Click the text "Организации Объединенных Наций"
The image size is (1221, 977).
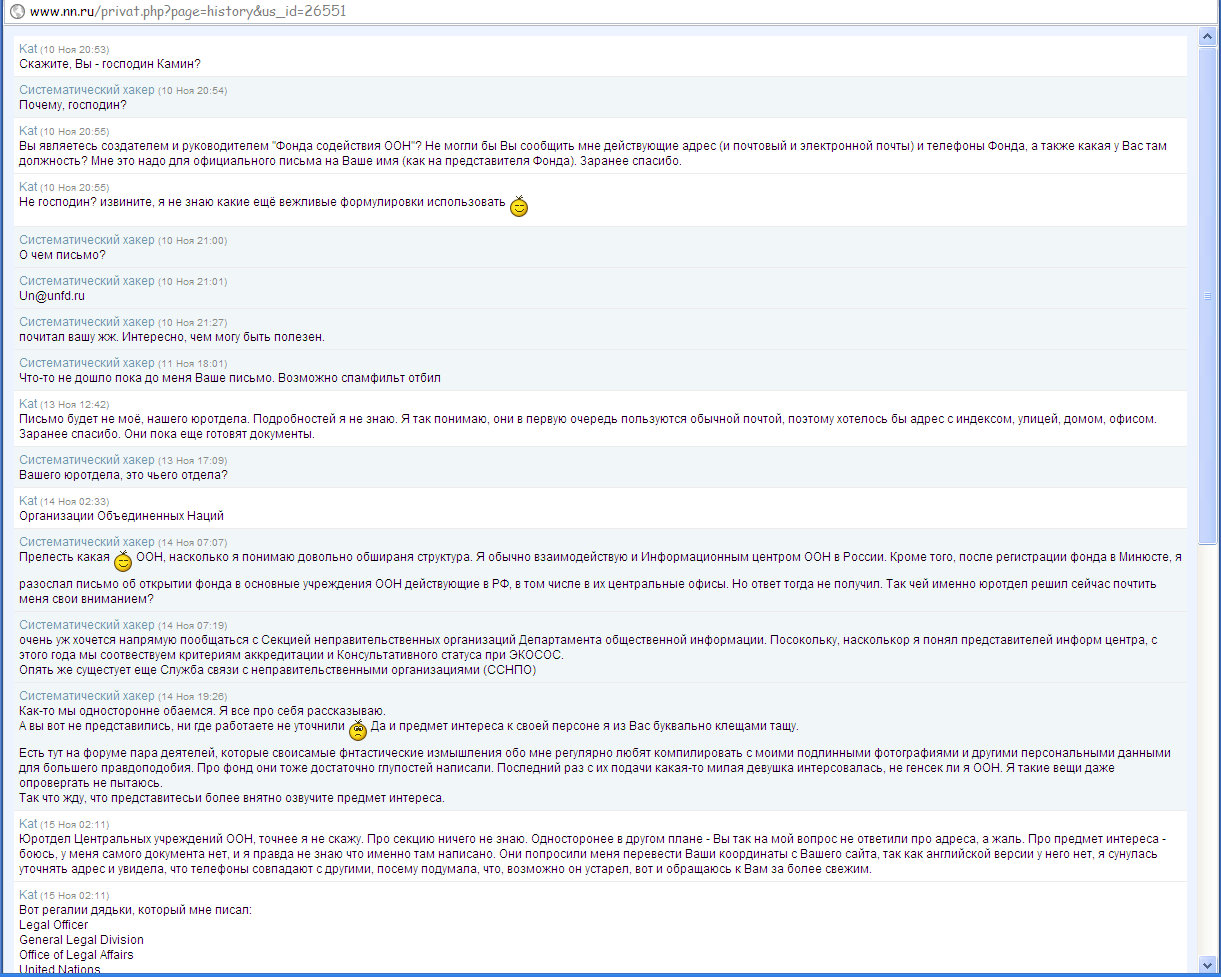click(121, 516)
